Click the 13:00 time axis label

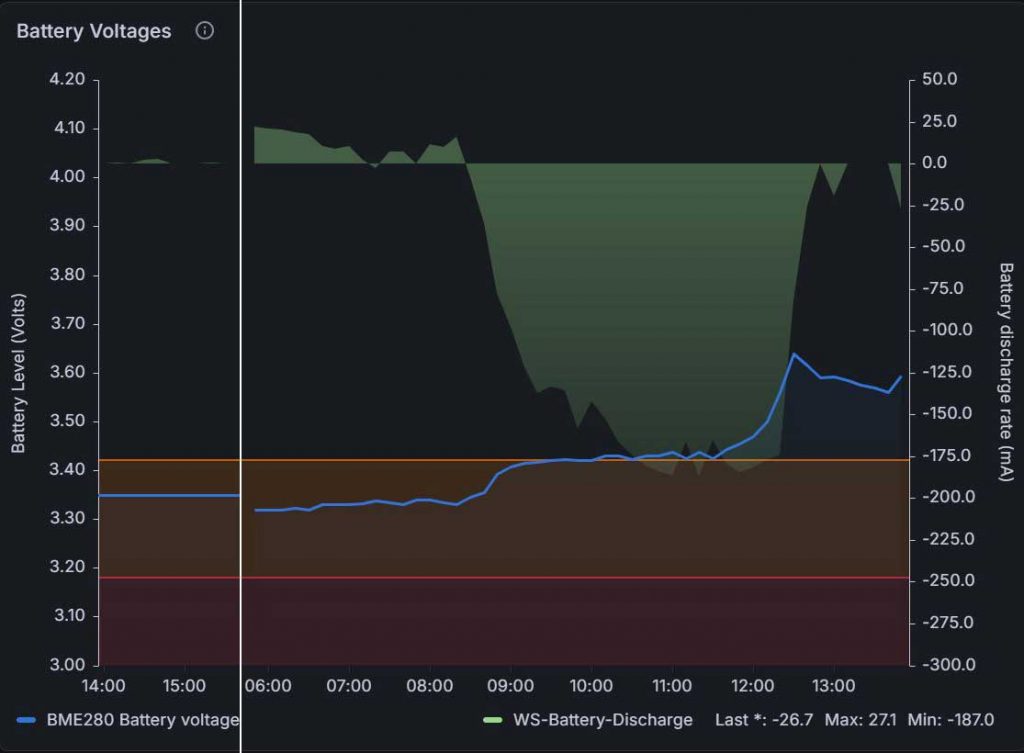click(x=833, y=686)
